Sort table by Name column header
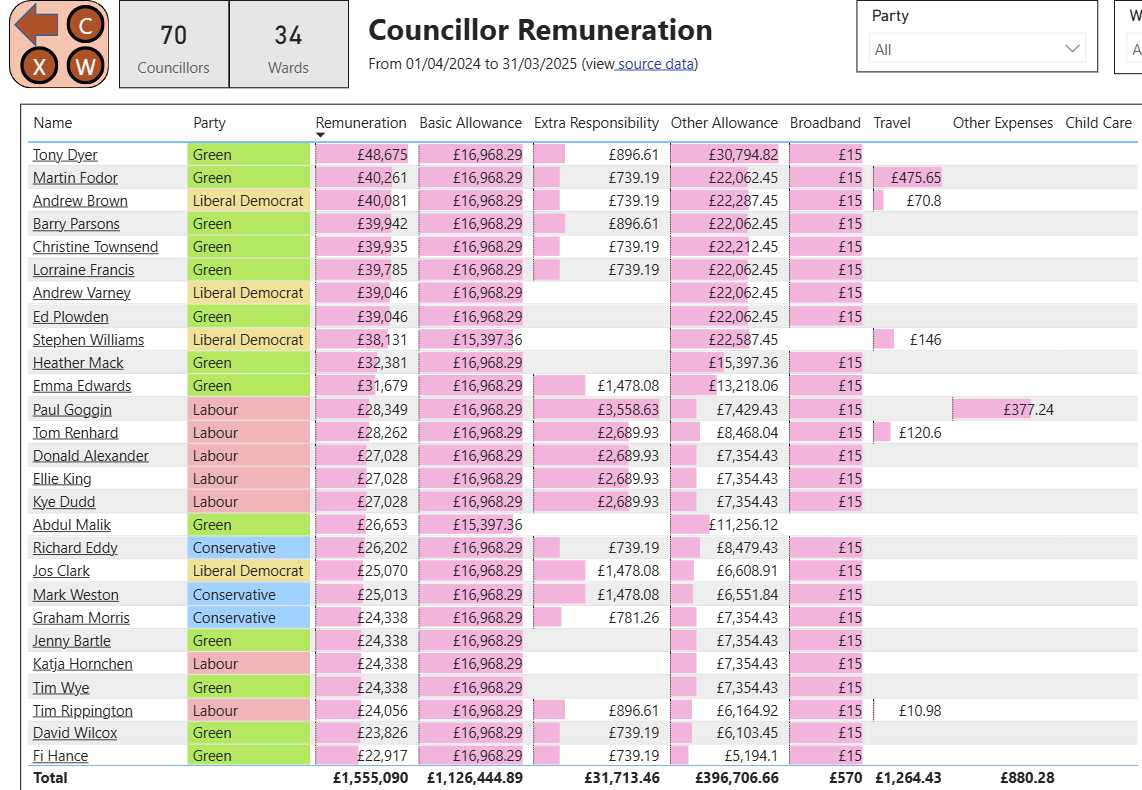This screenshot has height=790, width=1142. click(53, 123)
